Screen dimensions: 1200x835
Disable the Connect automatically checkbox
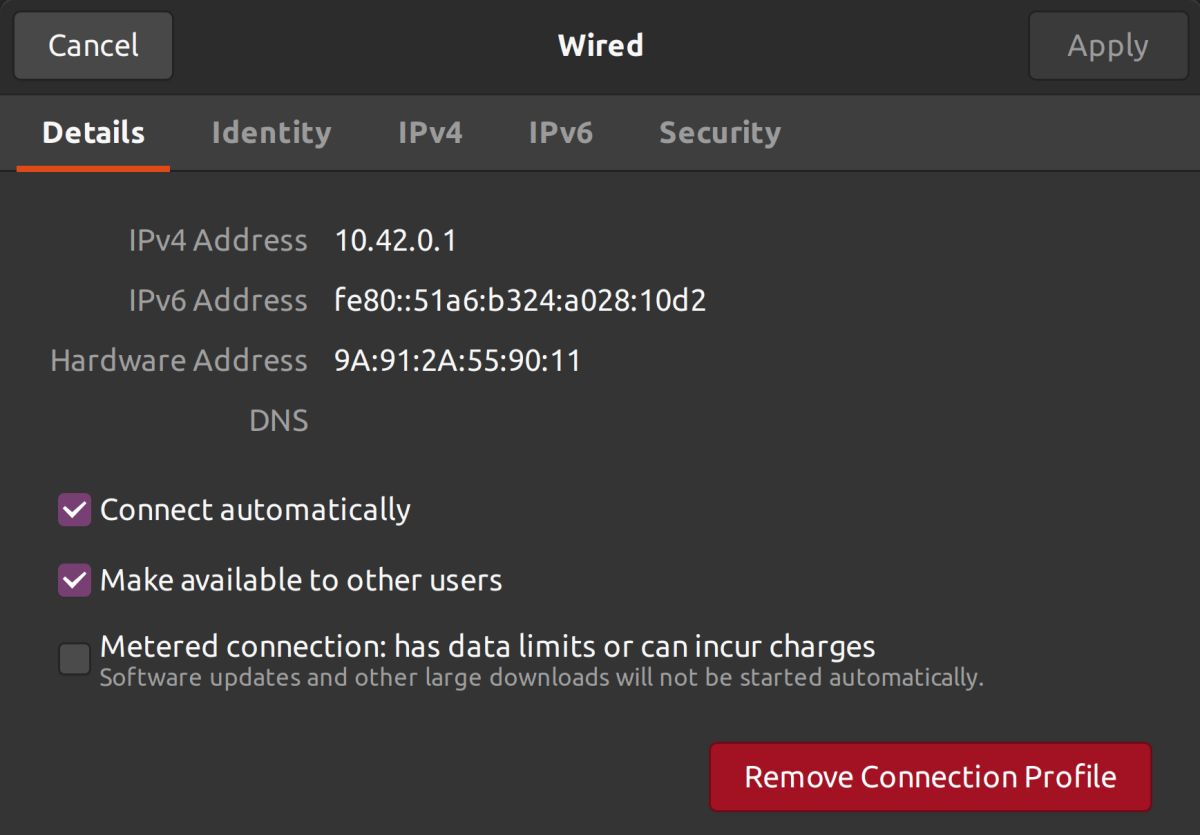click(x=75, y=510)
